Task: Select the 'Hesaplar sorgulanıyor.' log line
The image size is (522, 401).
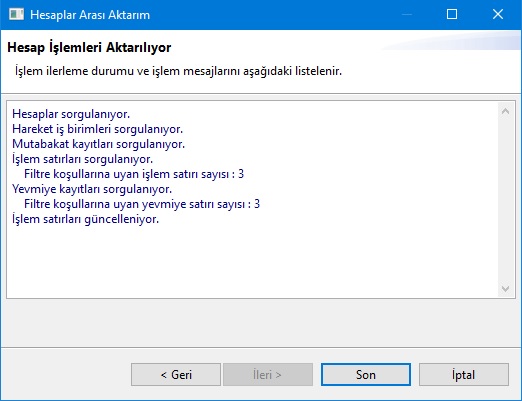Action: [71, 114]
